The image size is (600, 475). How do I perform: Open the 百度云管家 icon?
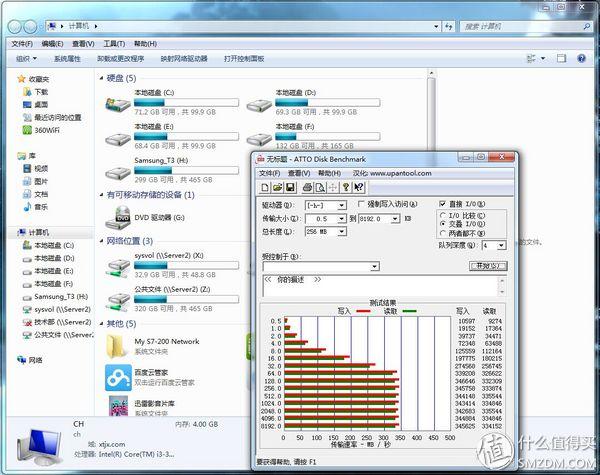(x=117, y=377)
